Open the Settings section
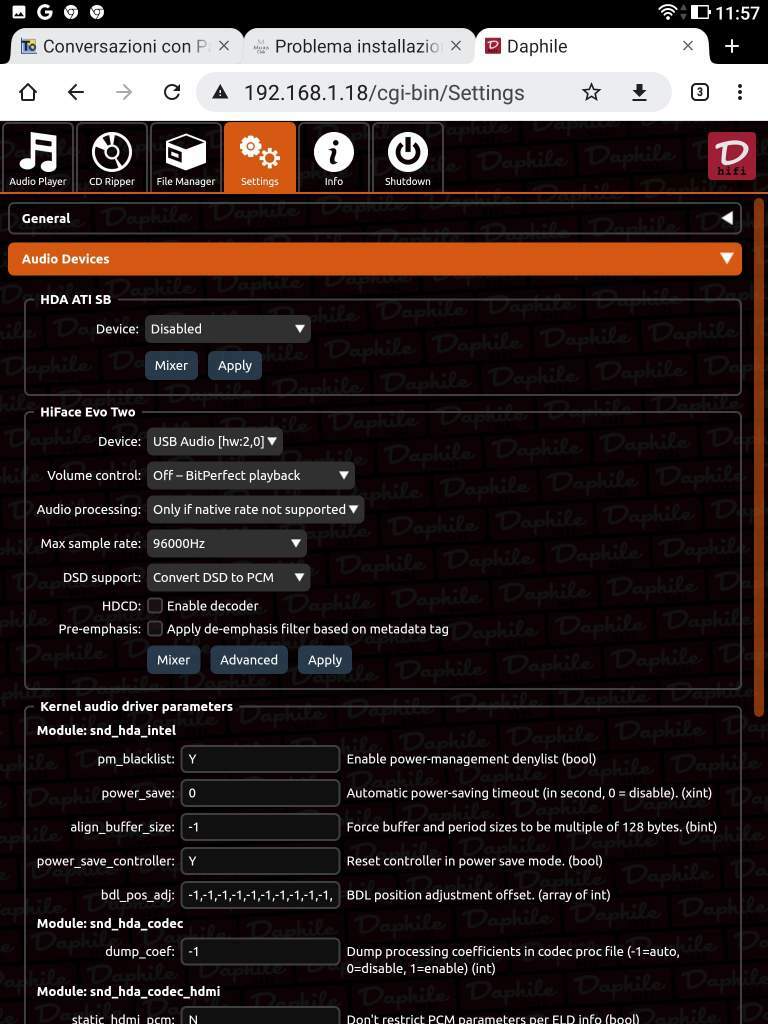This screenshot has height=1024, width=768. pos(260,158)
